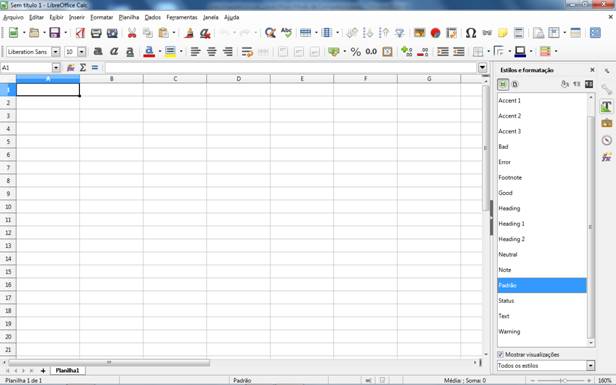The height and width of the screenshot is (385, 616).
Task: Toggle the Mostrar visualizações checkbox
Action: [x=500, y=354]
